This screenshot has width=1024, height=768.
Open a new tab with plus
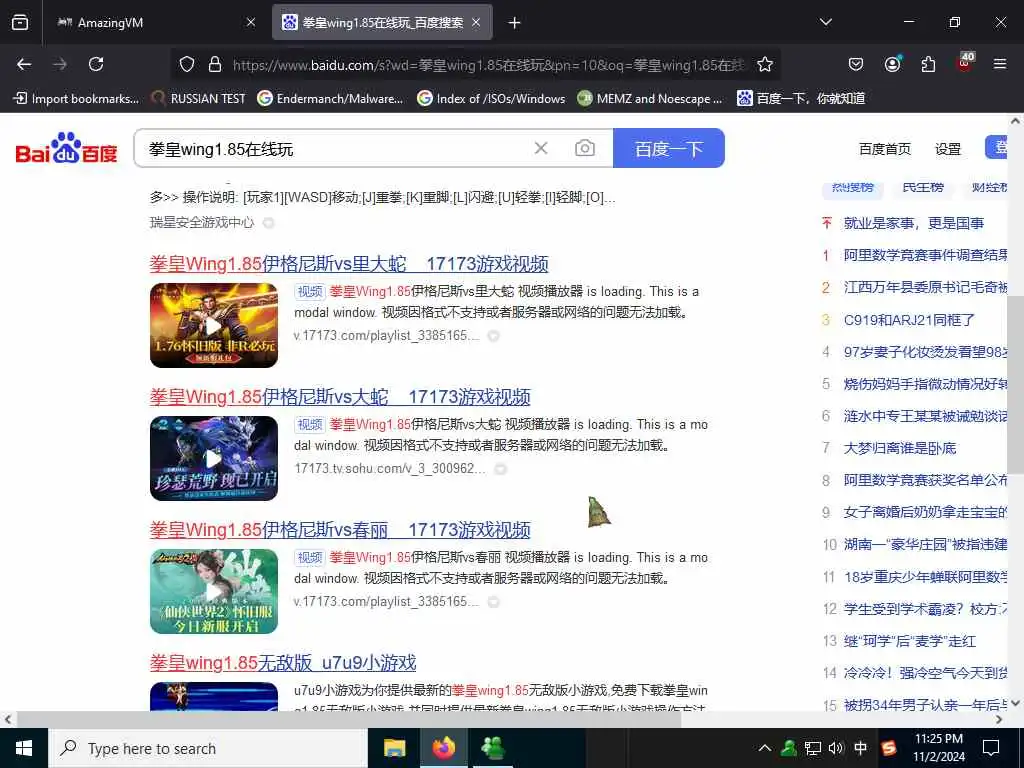[515, 23]
